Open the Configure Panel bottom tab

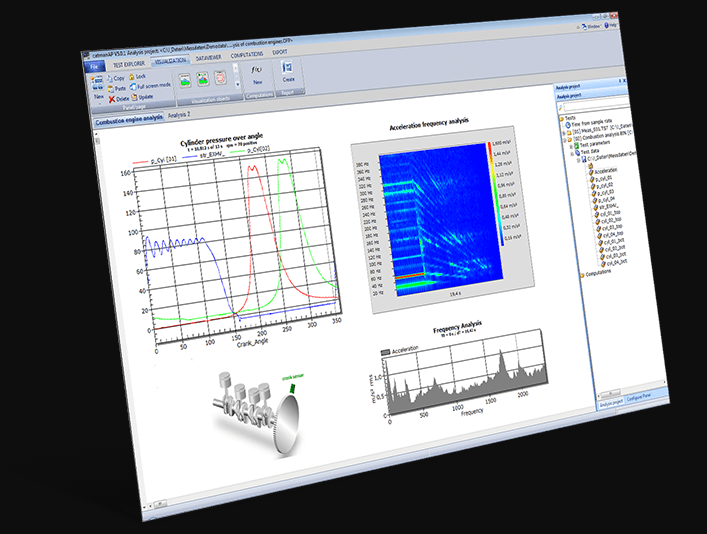tap(639, 398)
